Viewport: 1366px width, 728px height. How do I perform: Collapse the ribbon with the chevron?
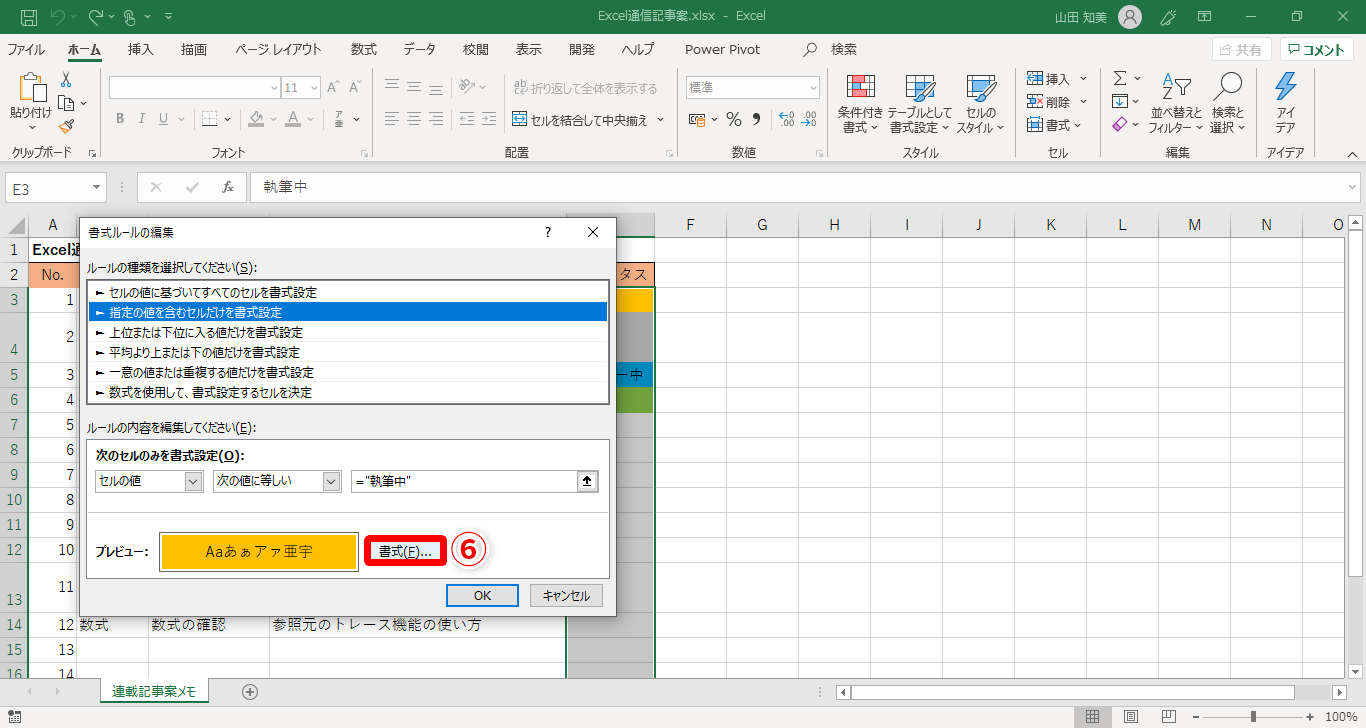(1353, 154)
